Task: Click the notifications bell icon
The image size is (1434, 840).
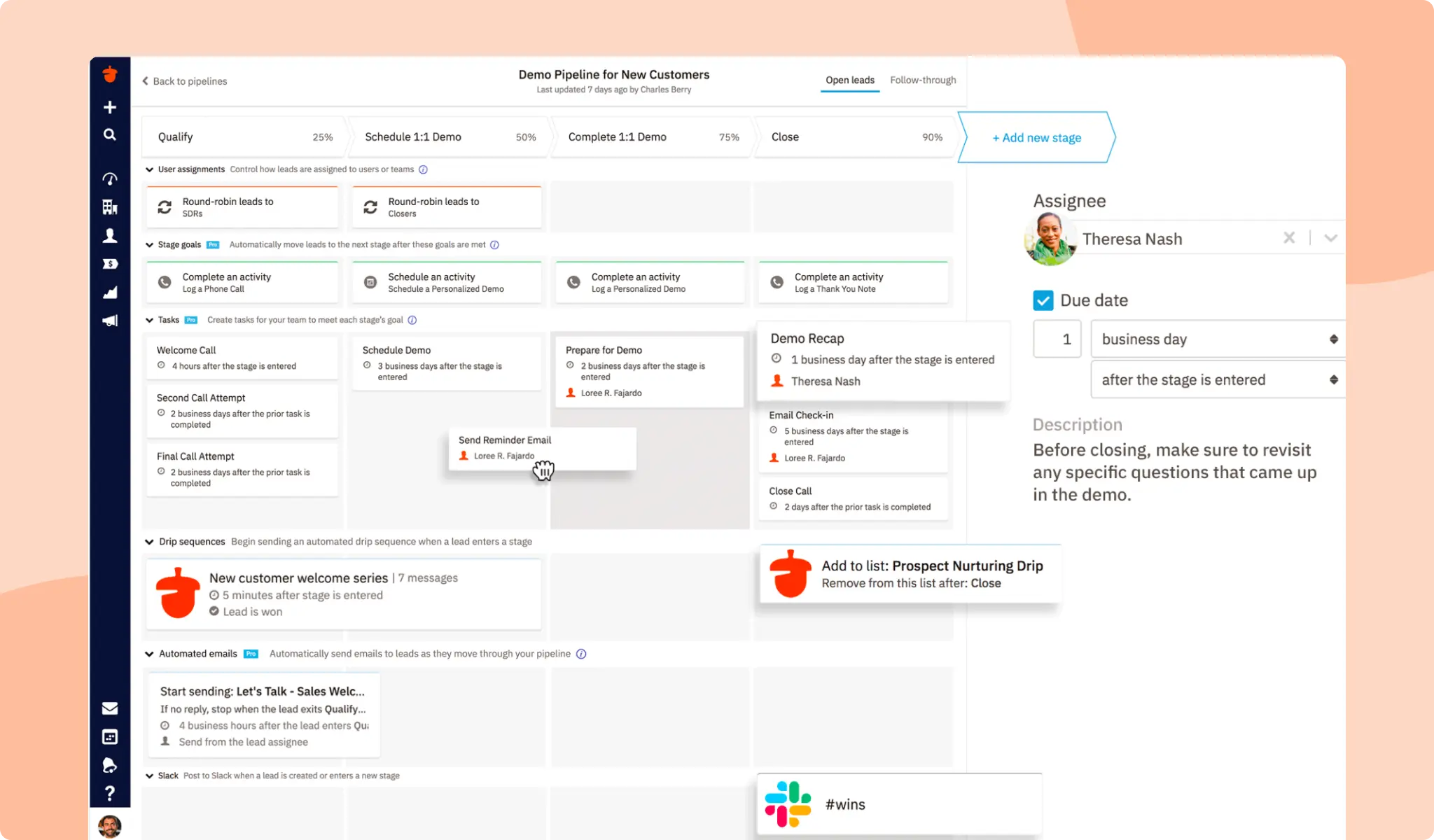Action: tap(110, 765)
